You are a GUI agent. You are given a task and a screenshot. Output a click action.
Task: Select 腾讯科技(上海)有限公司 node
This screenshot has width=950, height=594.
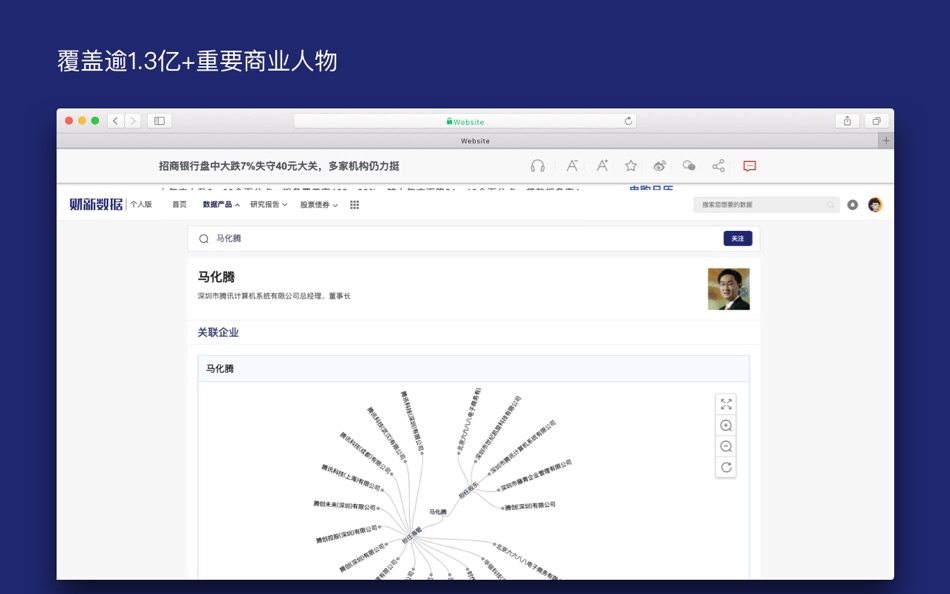click(351, 477)
